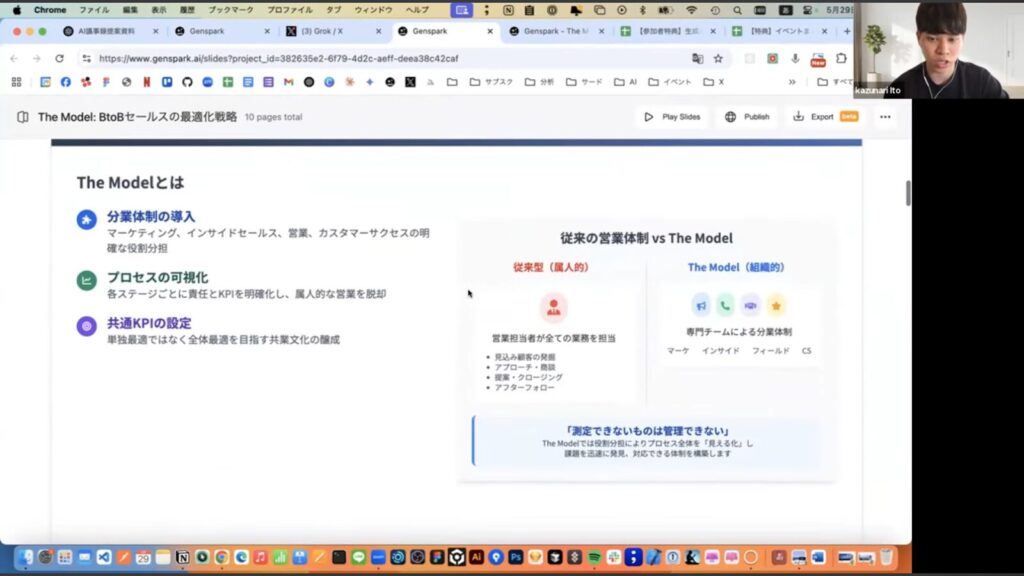Open the extensions puzzle icon
Image resolution: width=1024 pixels, height=576 pixels.
click(842, 58)
